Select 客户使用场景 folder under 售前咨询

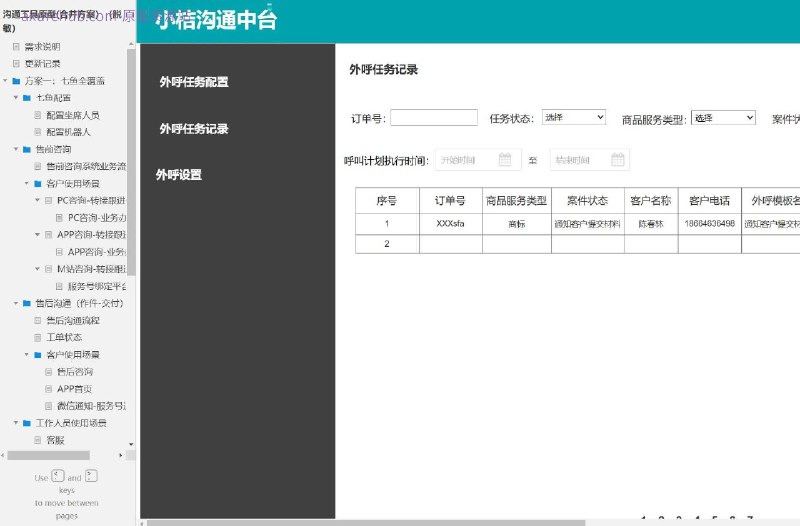tap(72, 184)
